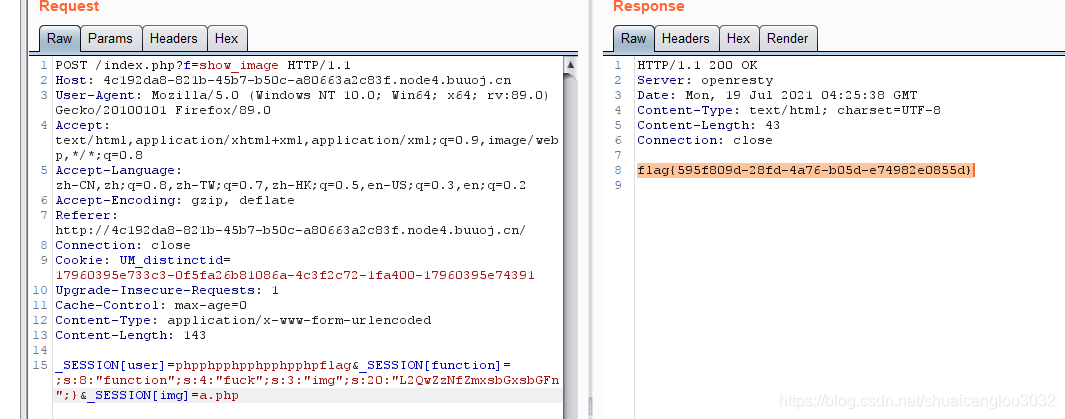Screen dimensions: 1065x419
Task: Click the request Connection: close line
Action: [123, 245]
